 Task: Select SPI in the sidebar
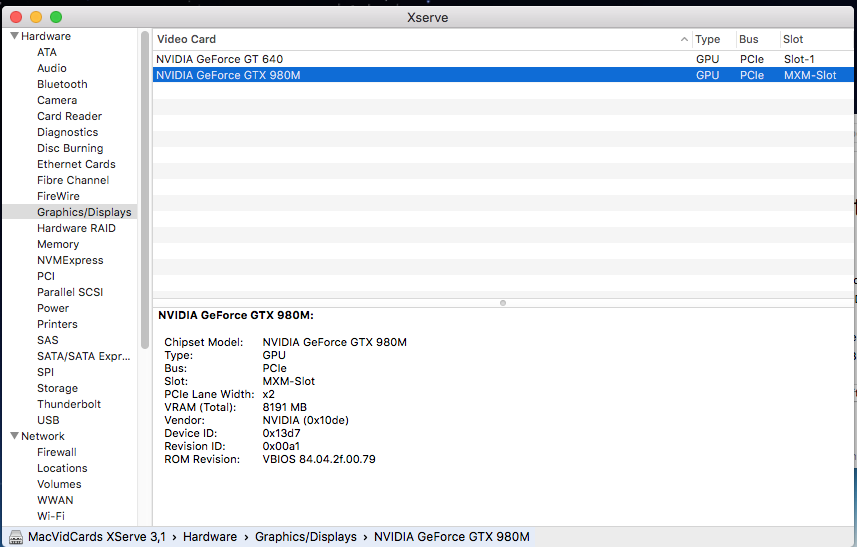click(45, 372)
